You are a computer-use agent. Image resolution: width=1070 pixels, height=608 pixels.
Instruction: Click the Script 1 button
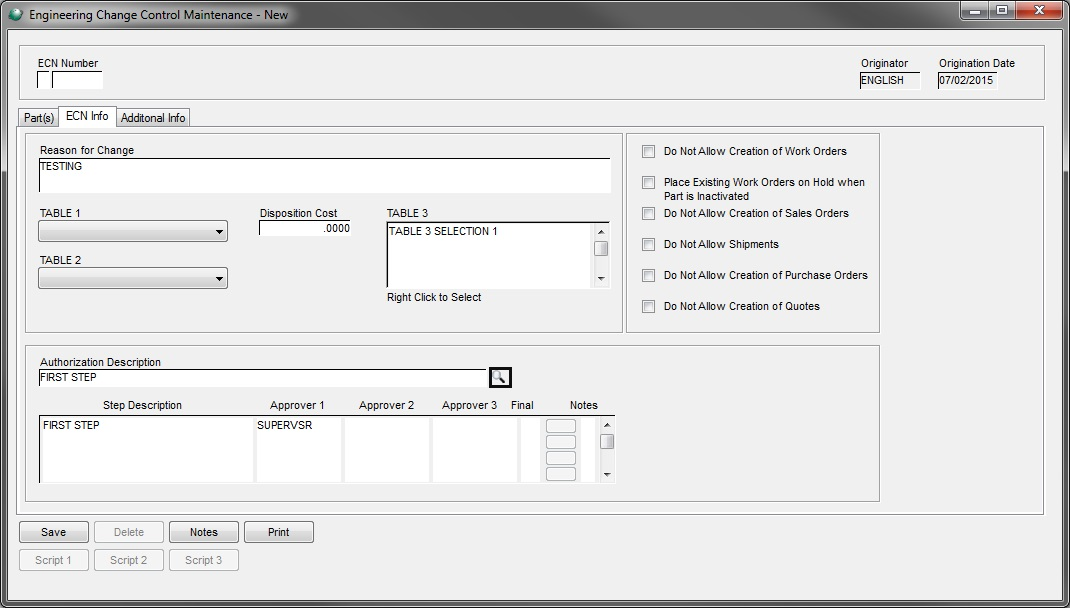(x=53, y=560)
